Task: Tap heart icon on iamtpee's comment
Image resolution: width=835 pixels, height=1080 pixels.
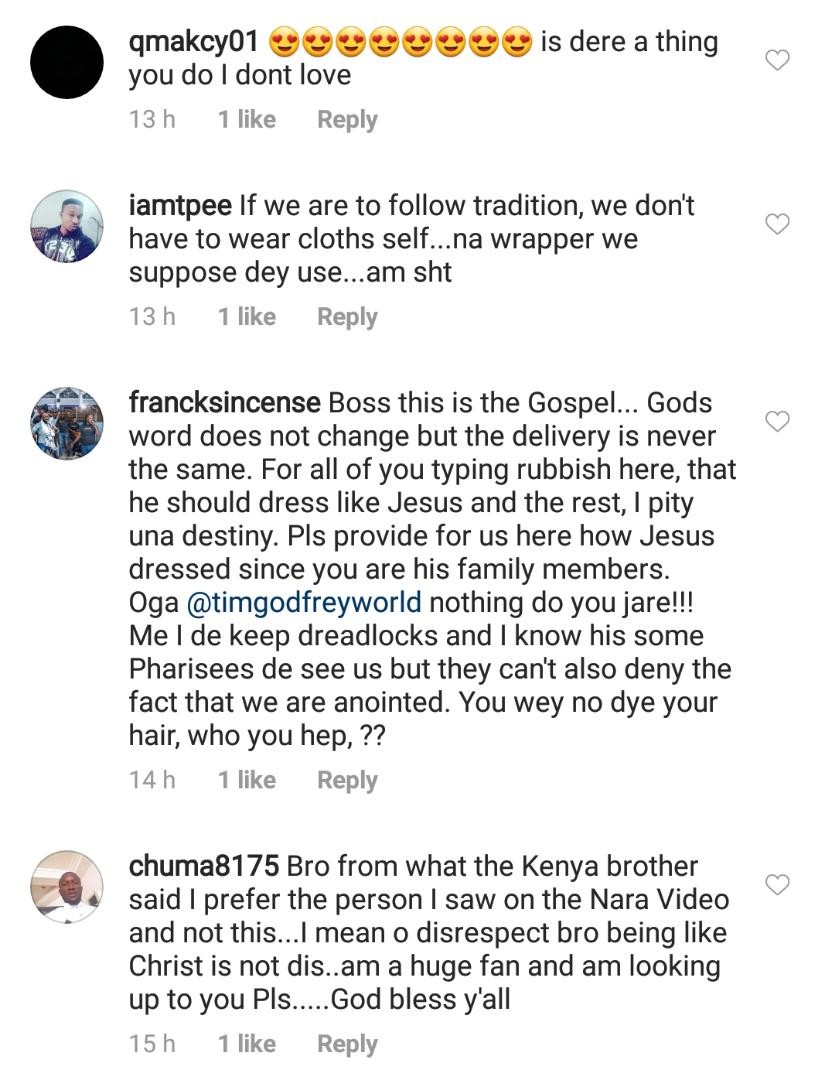Action: (x=777, y=224)
